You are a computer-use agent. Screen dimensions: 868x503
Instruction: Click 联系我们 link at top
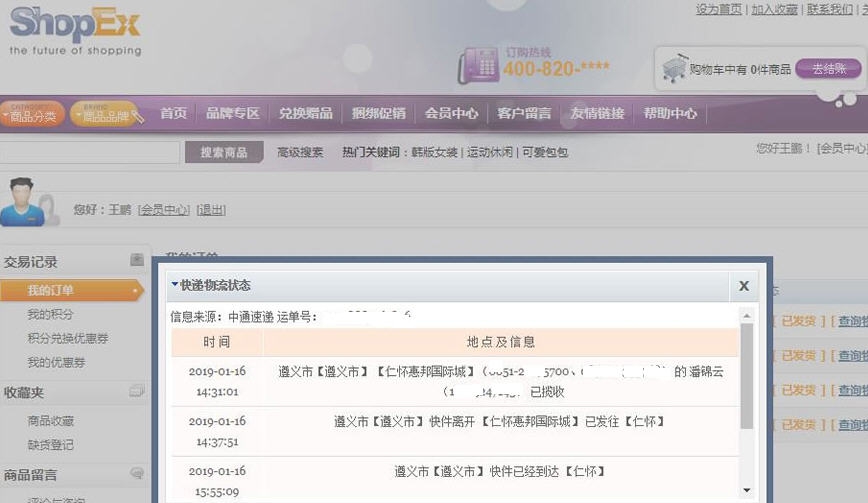pos(829,9)
